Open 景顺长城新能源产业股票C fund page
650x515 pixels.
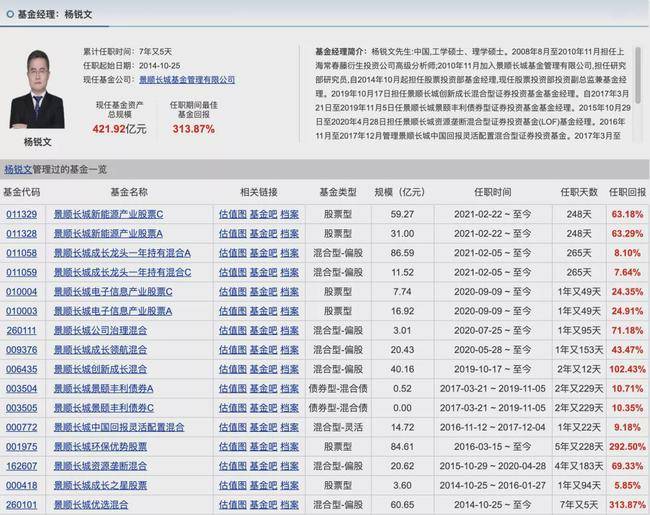[109, 214]
